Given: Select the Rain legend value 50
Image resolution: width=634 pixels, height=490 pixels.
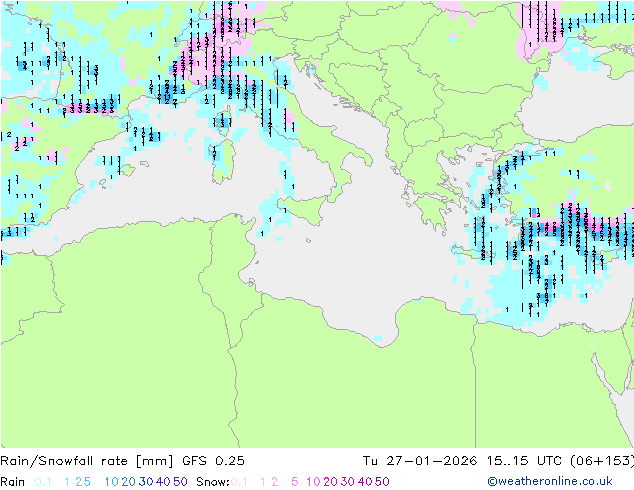Looking at the screenshot, I should pyautogui.click(x=180, y=482).
